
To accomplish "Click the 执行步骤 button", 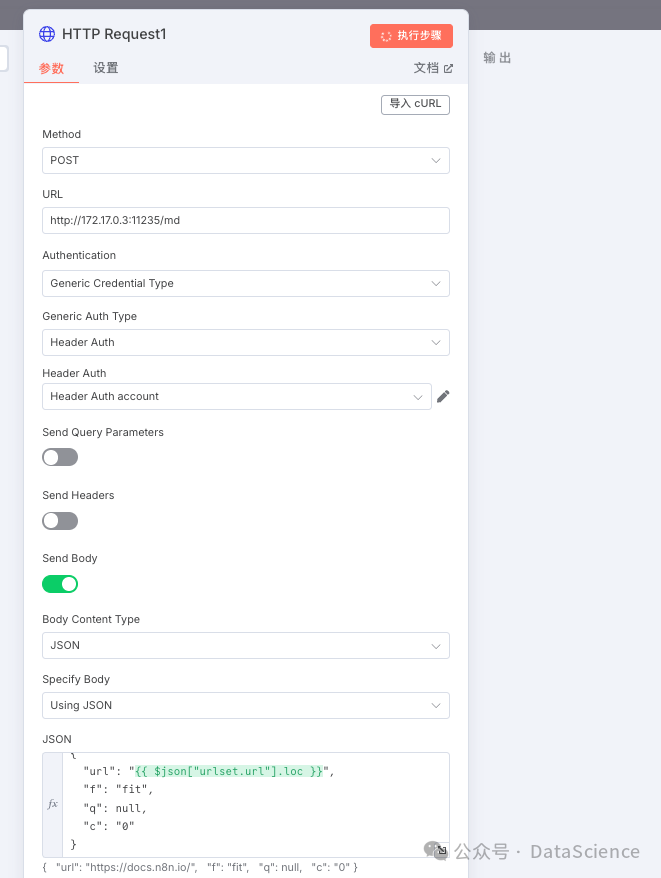I will [x=411, y=36].
